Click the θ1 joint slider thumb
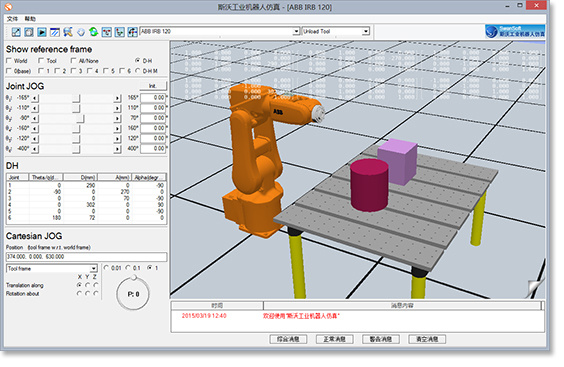The image size is (564, 367). click(76, 98)
